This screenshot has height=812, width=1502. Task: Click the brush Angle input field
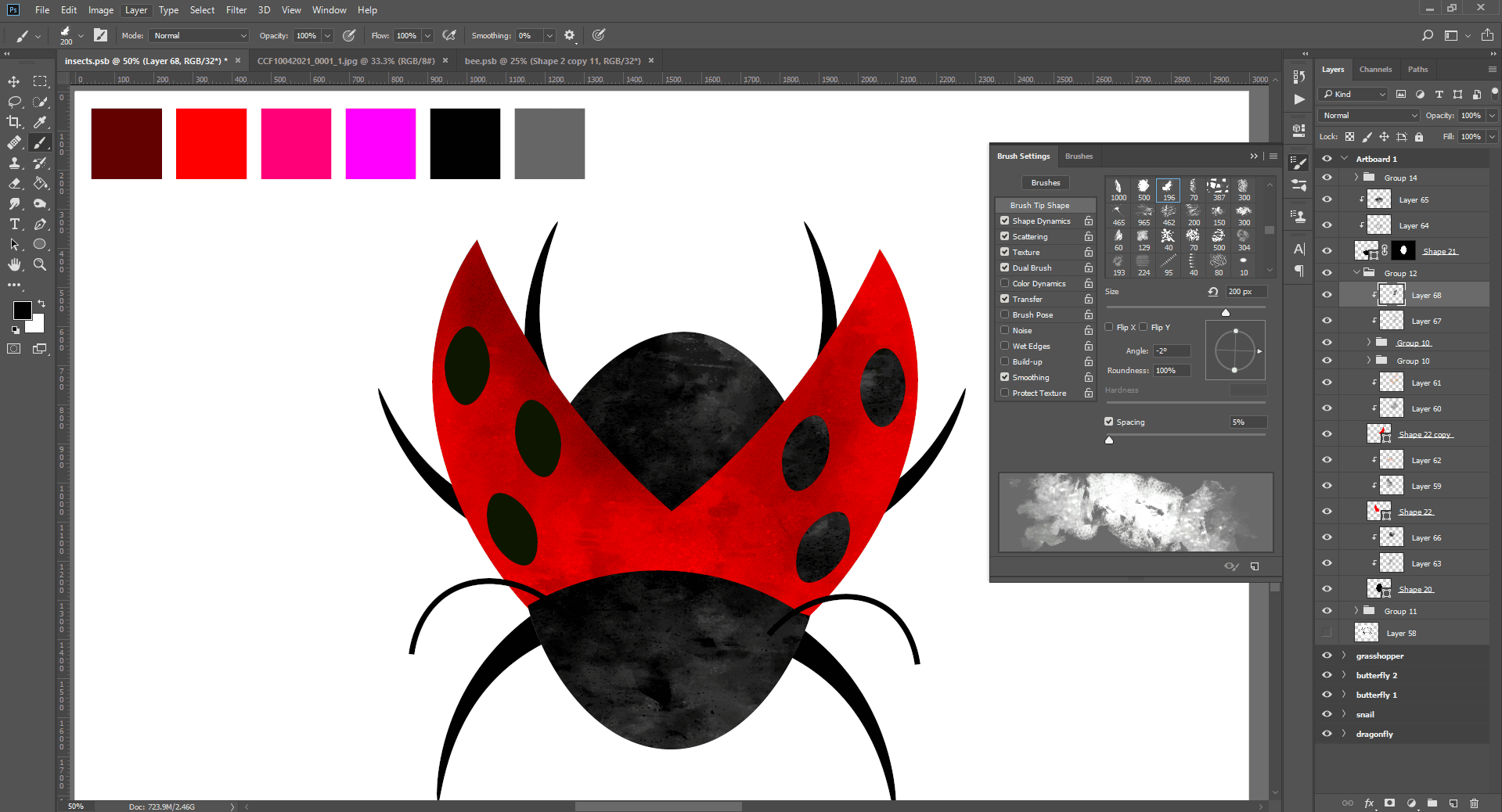coord(1172,350)
